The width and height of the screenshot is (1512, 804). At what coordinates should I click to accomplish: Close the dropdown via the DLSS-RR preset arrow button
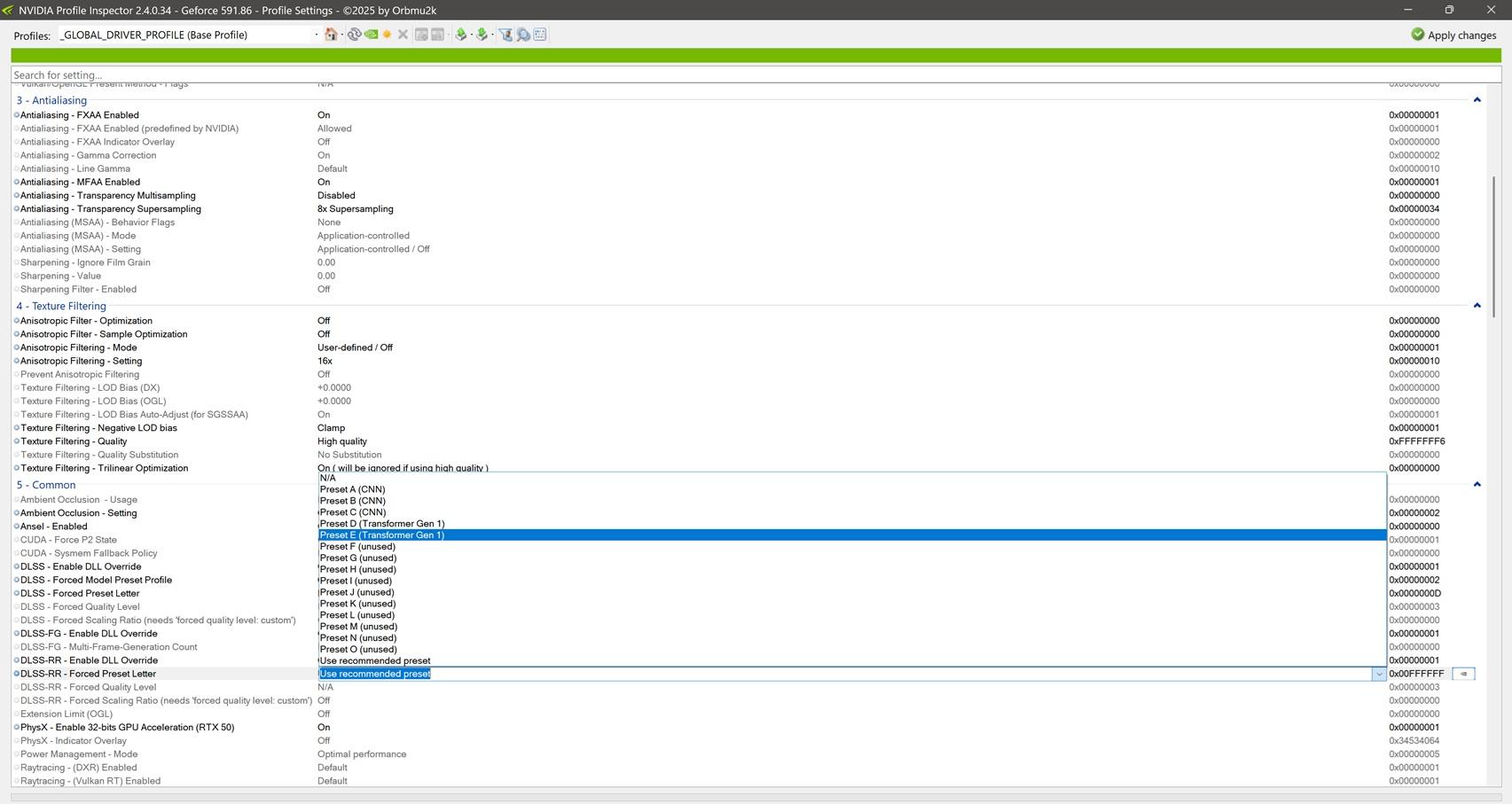tap(1378, 674)
